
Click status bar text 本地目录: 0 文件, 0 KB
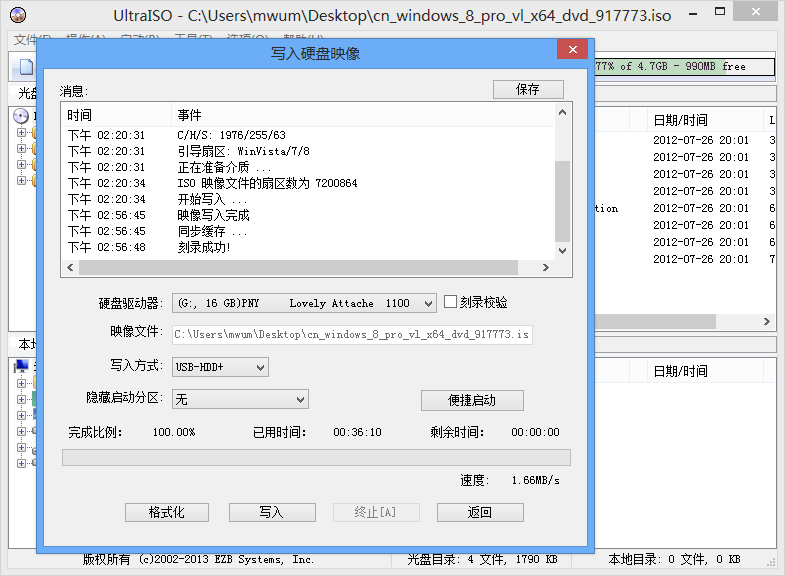(x=674, y=559)
